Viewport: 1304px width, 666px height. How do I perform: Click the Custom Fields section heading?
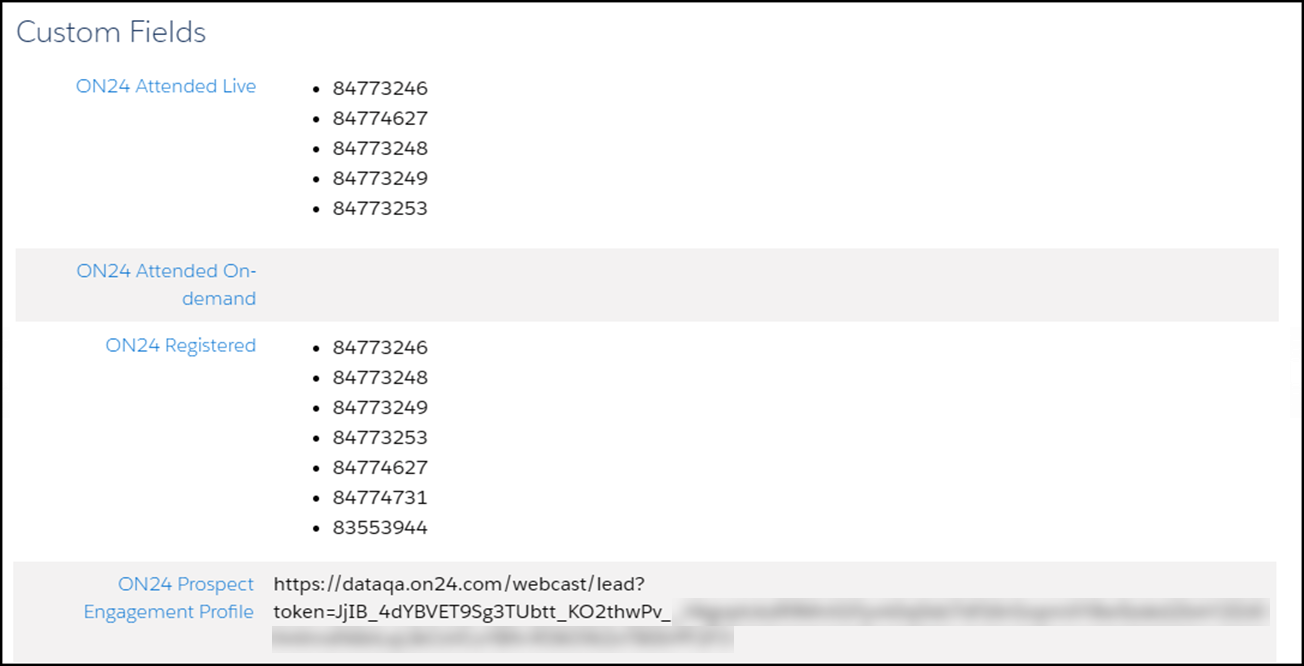pyautogui.click(x=111, y=32)
